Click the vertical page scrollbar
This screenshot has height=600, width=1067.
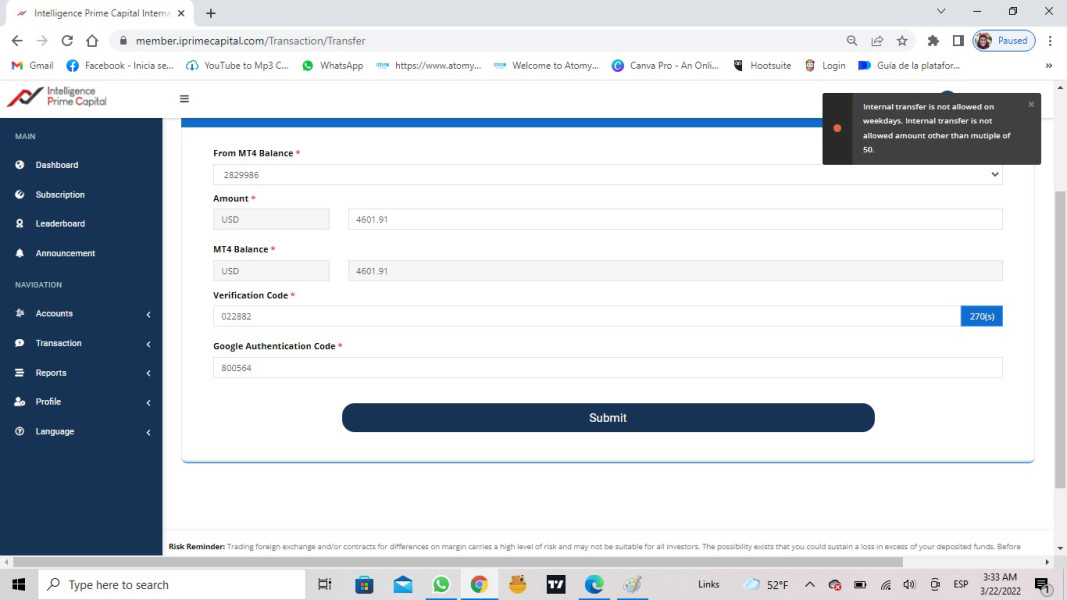(1060, 338)
